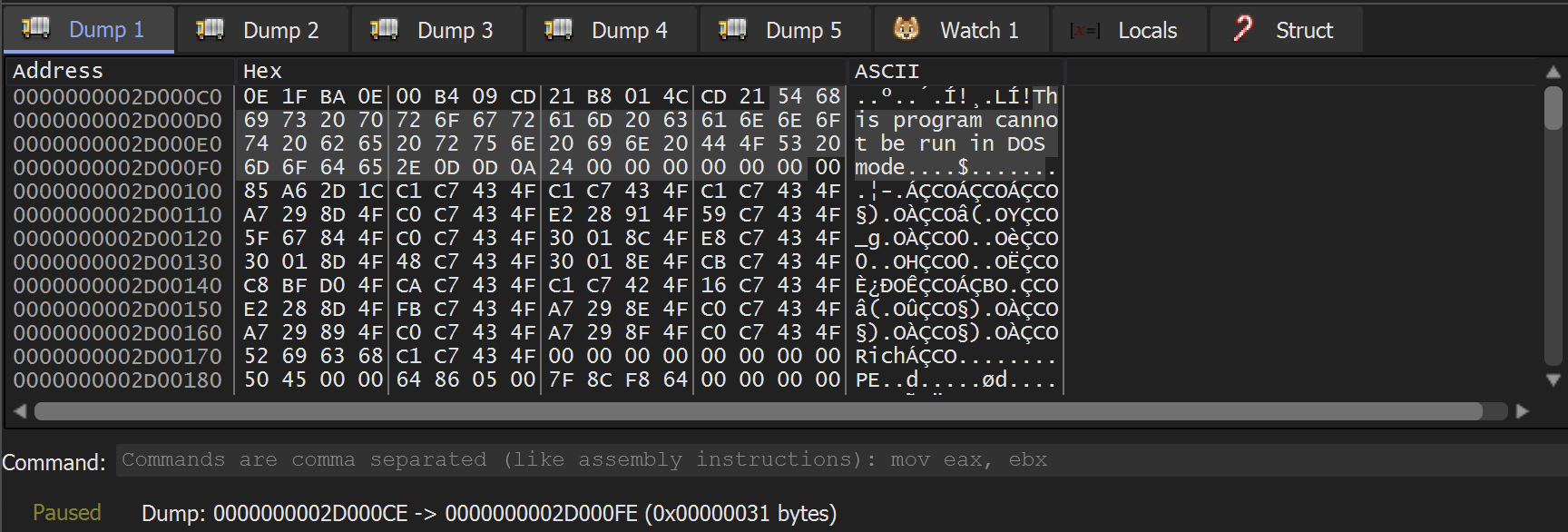Select address 0000000002D000D0

[117, 120]
